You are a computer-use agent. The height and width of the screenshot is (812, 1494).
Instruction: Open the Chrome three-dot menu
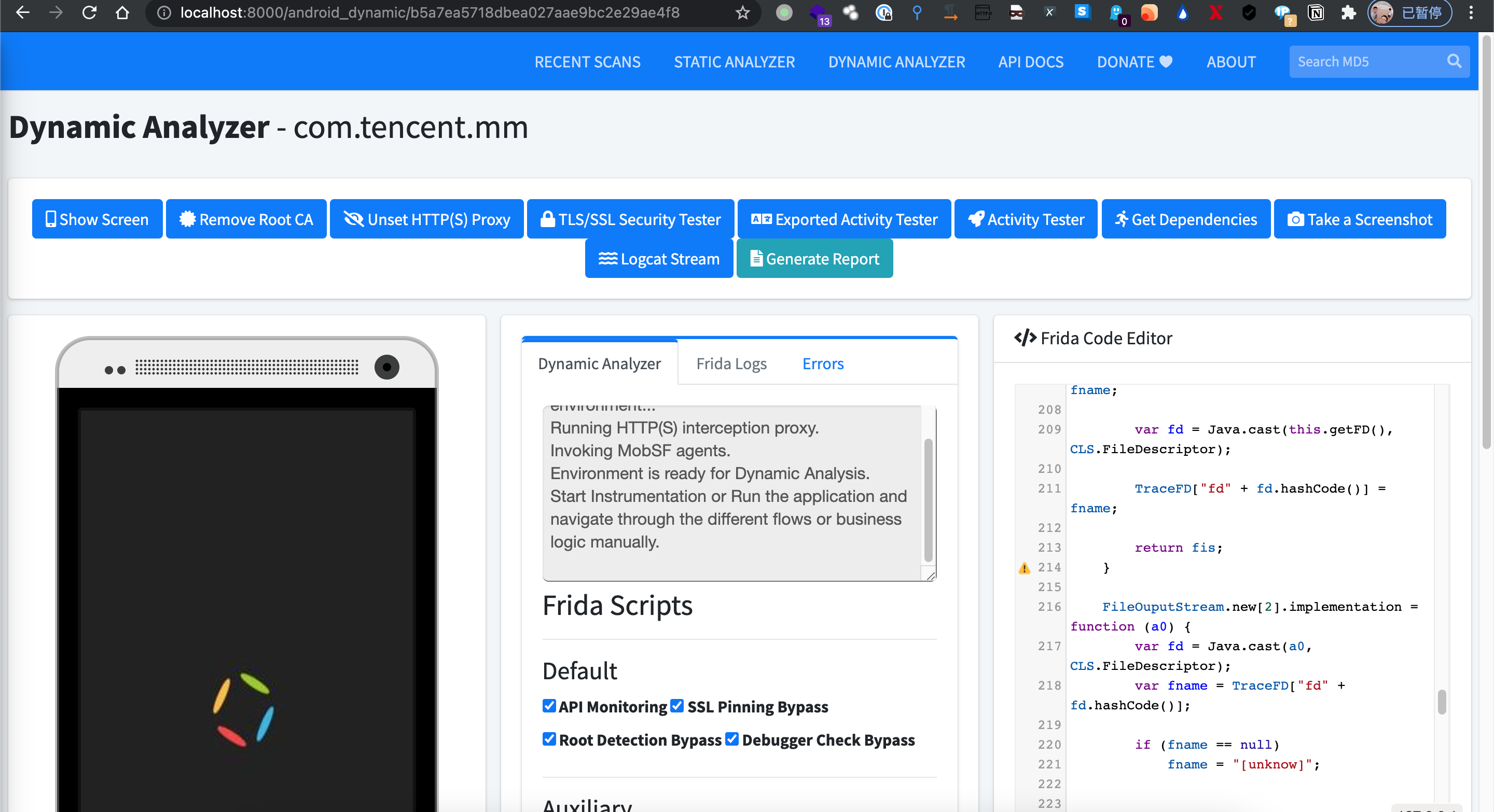(x=1472, y=13)
